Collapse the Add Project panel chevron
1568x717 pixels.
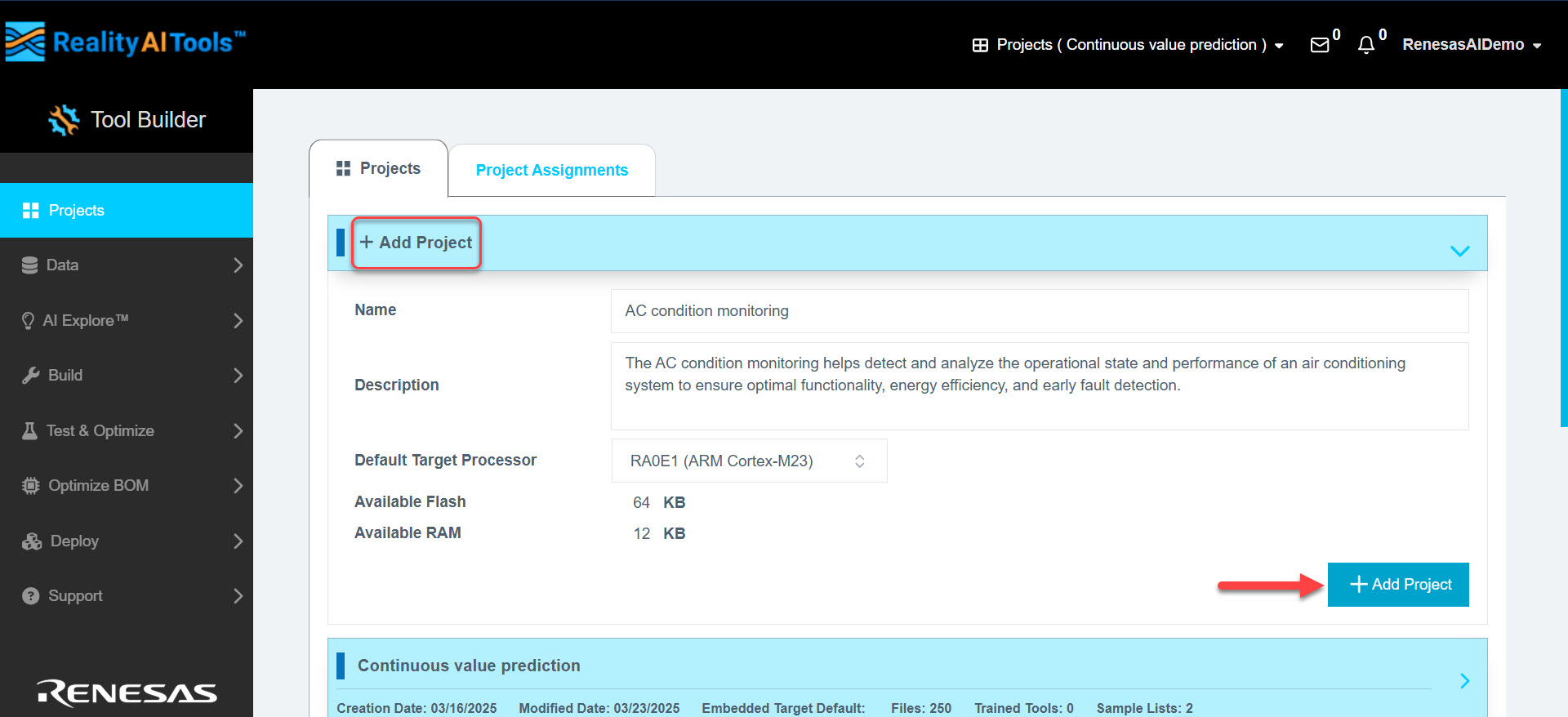(x=1459, y=251)
